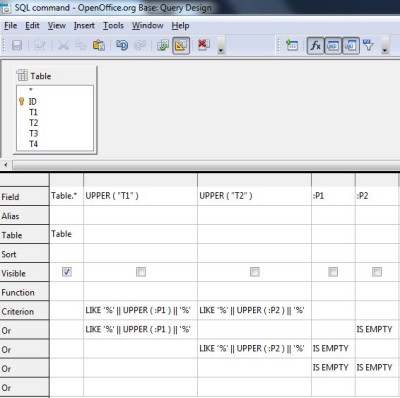Open the View menu
The width and height of the screenshot is (400, 398).
(57, 26)
